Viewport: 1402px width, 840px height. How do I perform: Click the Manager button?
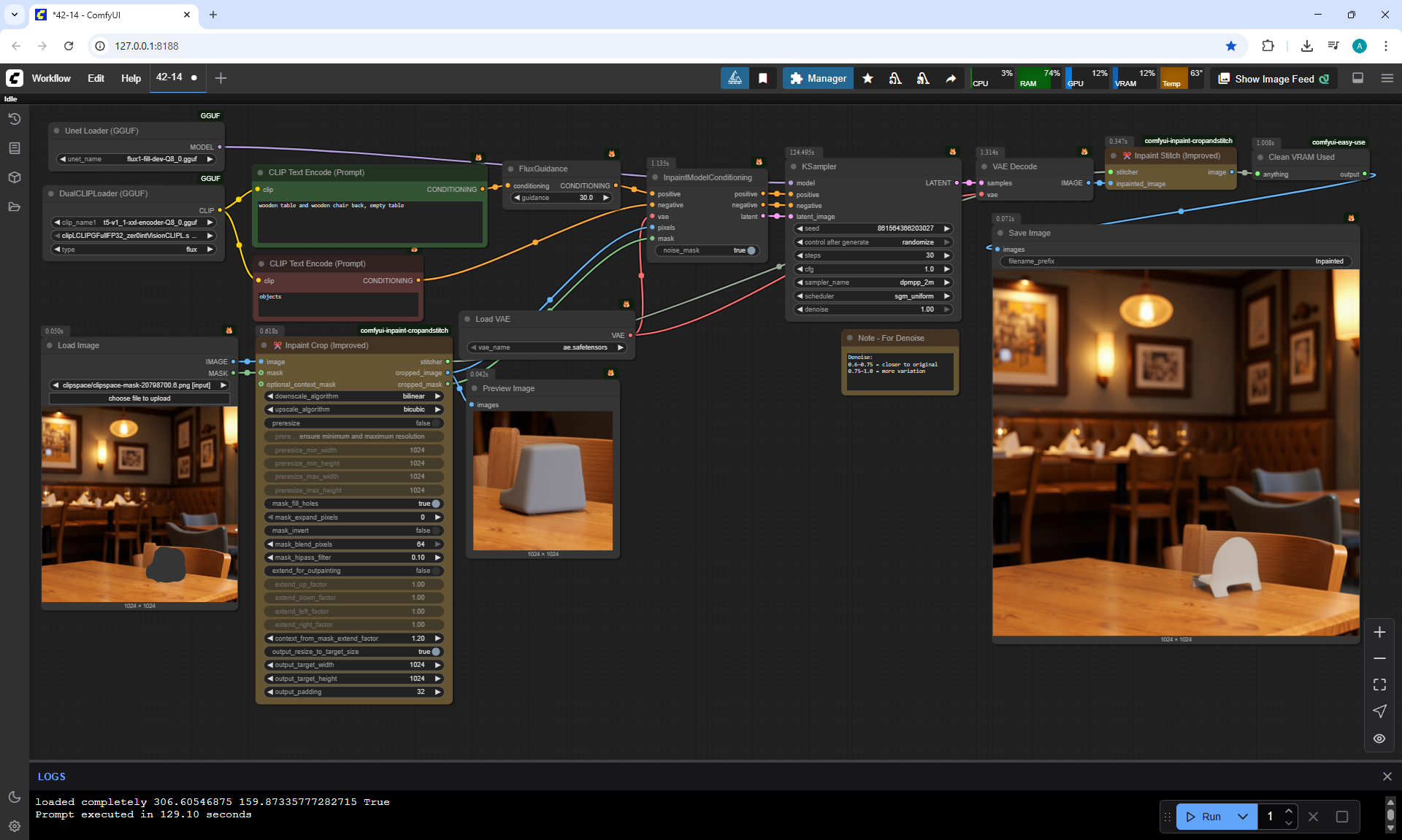pyautogui.click(x=818, y=78)
